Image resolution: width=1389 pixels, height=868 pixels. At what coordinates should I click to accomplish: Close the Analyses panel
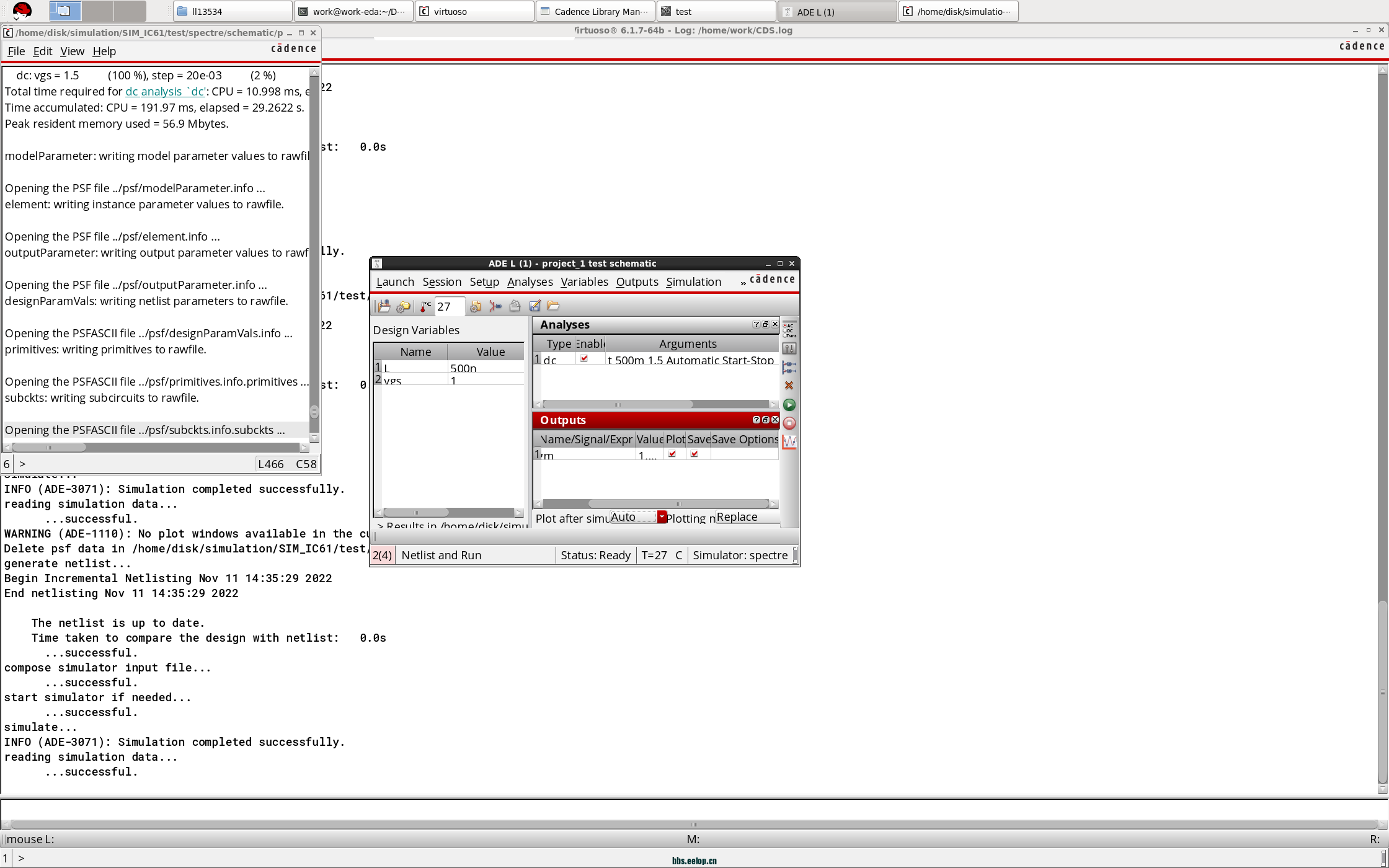coord(775,324)
